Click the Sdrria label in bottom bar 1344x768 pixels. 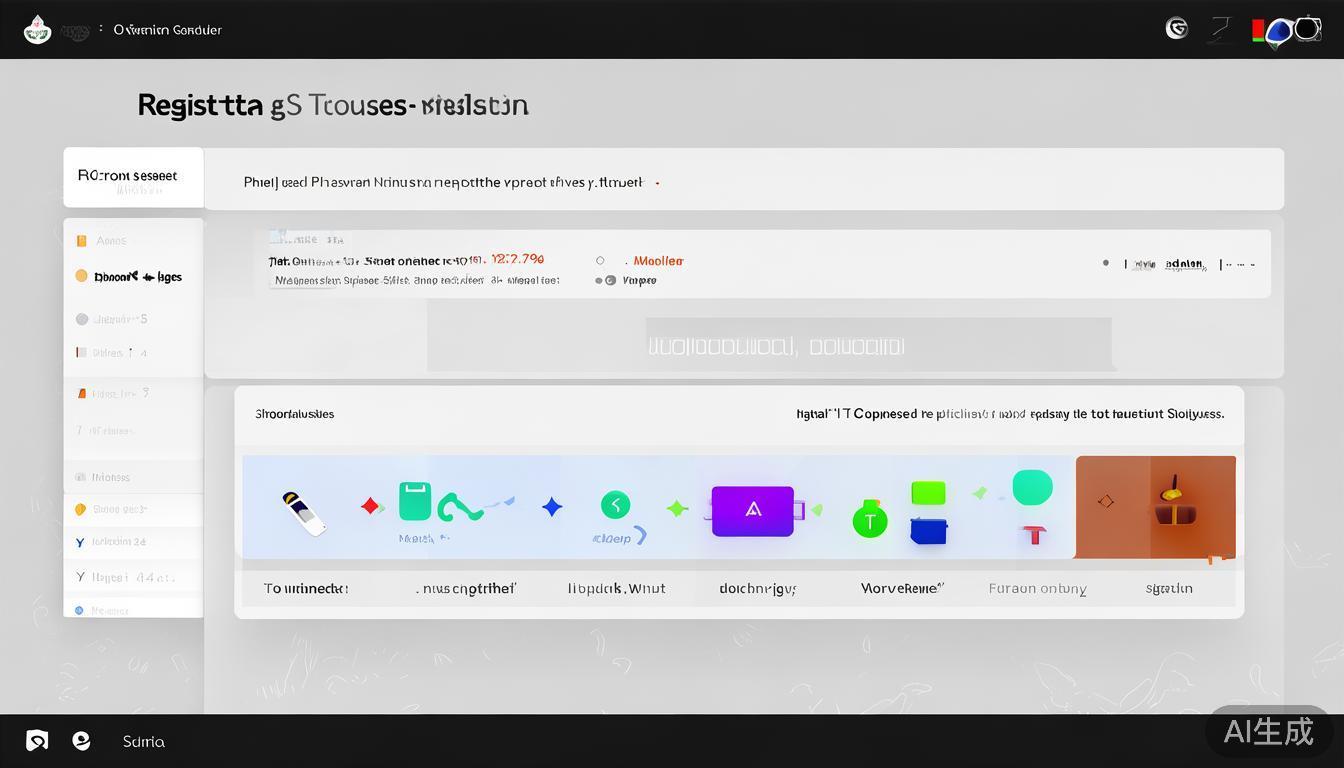(x=144, y=742)
